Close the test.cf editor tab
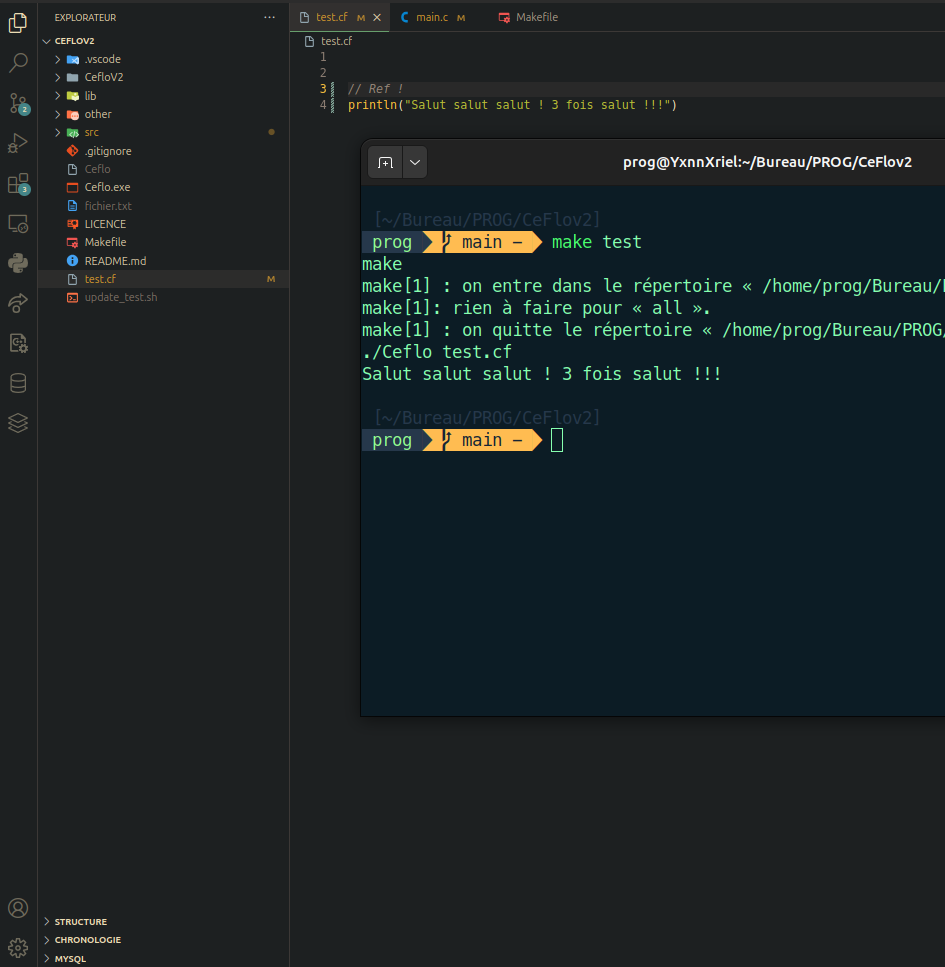 (x=377, y=17)
